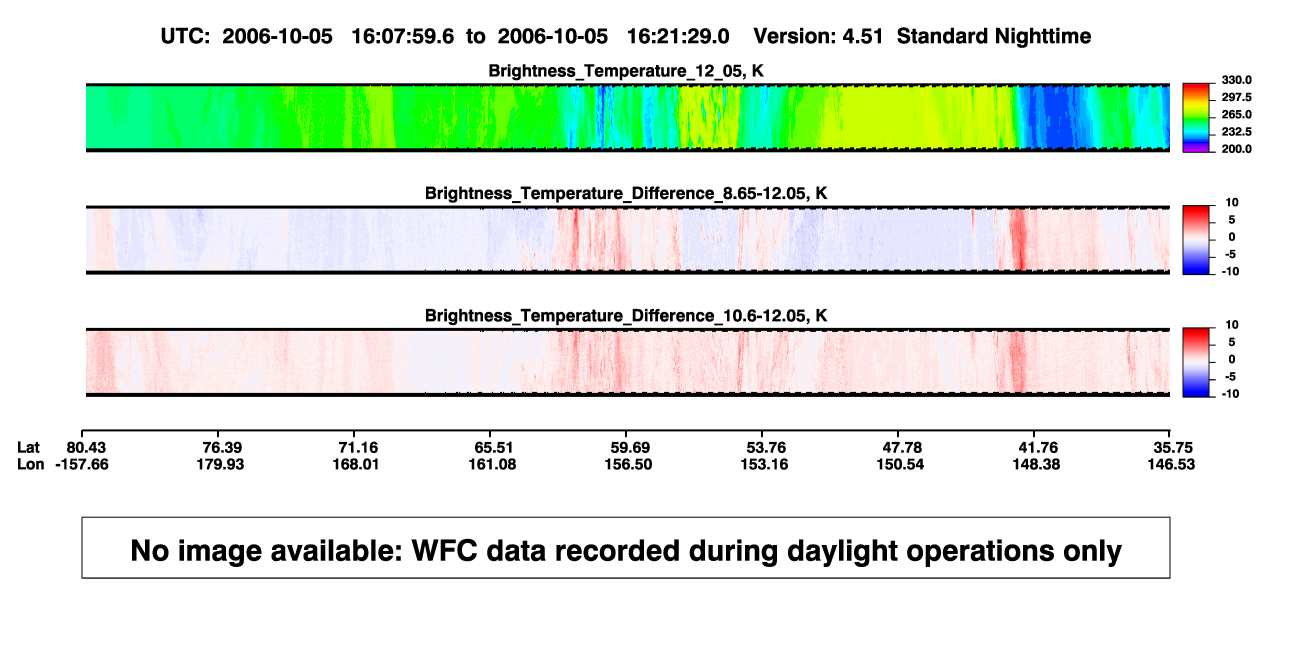Click latitude value 65.51

(493, 446)
